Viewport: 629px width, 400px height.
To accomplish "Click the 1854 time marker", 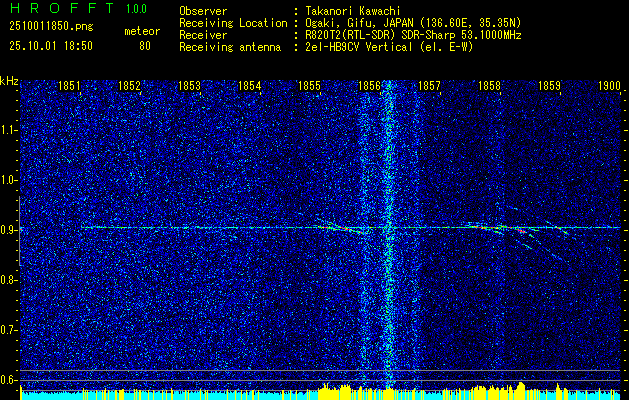I will [x=250, y=85].
